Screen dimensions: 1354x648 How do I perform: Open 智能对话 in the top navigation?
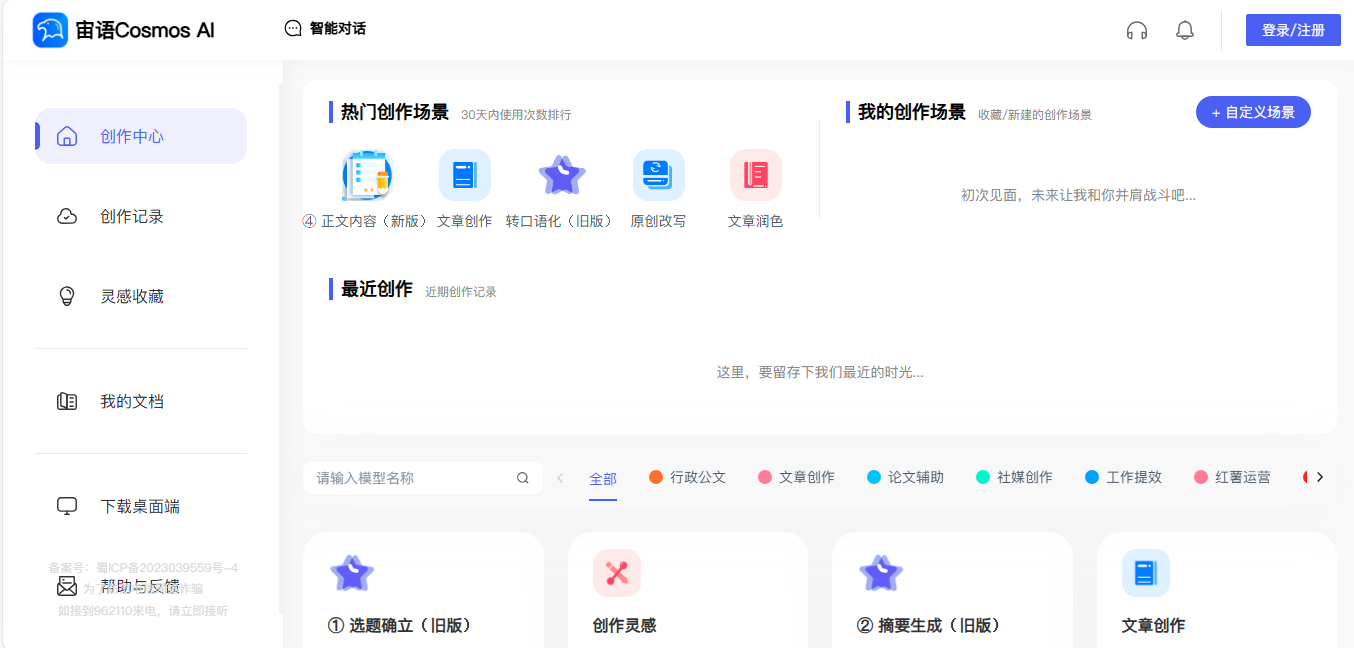(x=325, y=29)
